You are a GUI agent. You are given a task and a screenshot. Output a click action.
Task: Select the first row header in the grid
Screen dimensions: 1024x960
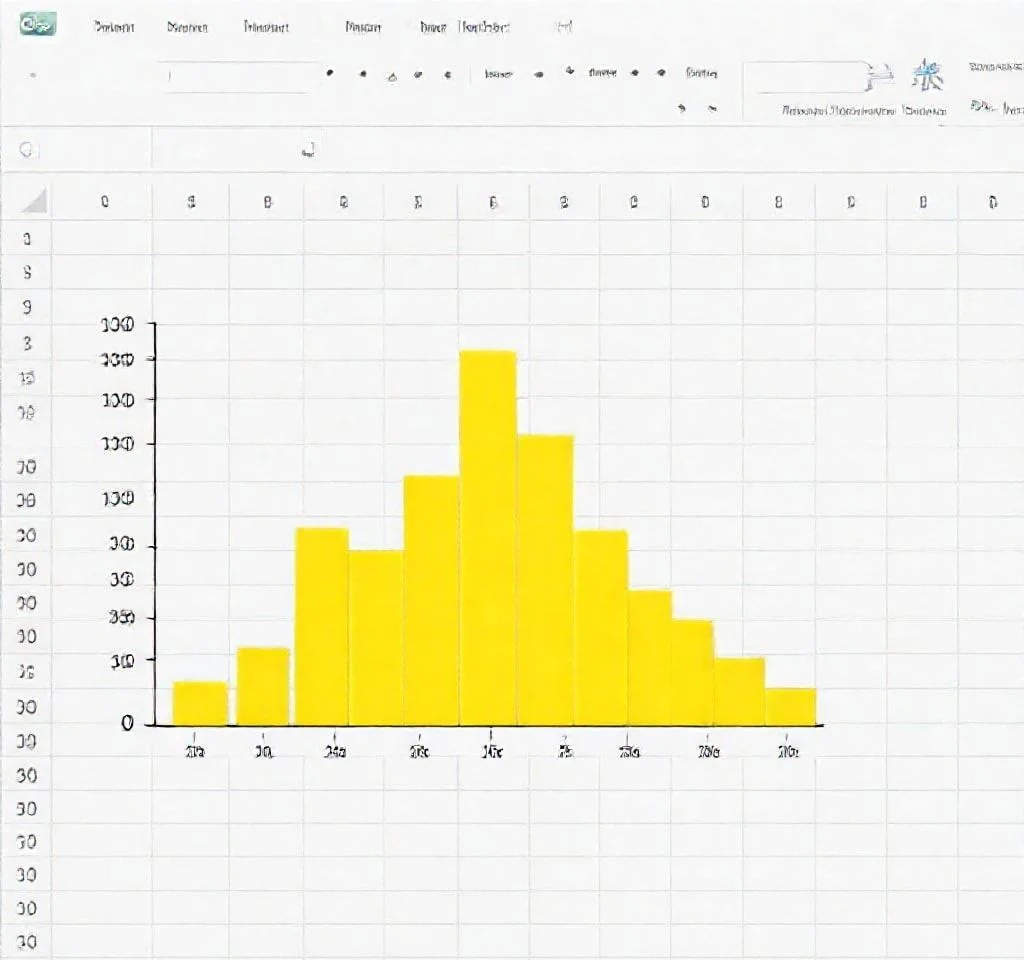click(28, 239)
